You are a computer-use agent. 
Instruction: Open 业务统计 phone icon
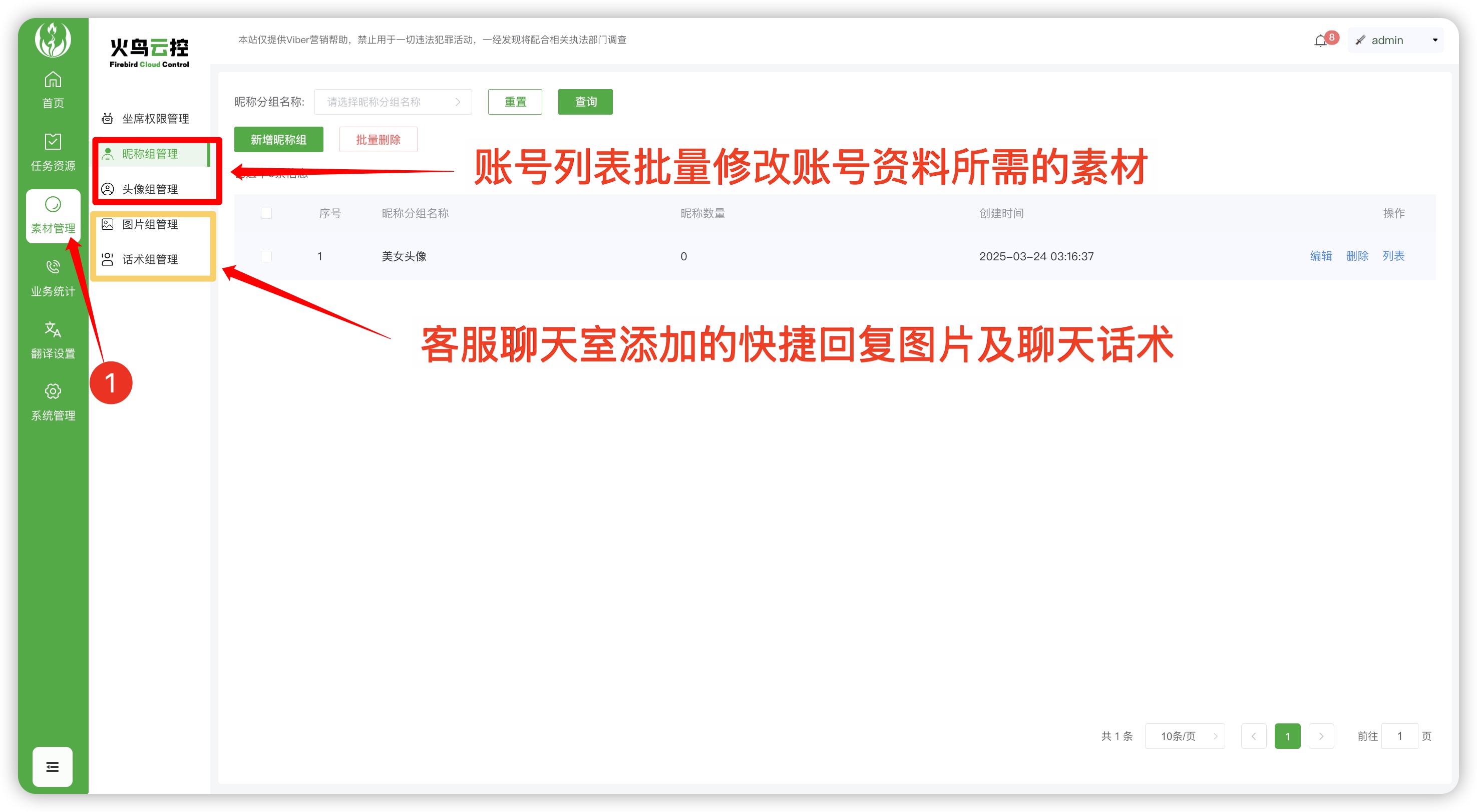(53, 267)
